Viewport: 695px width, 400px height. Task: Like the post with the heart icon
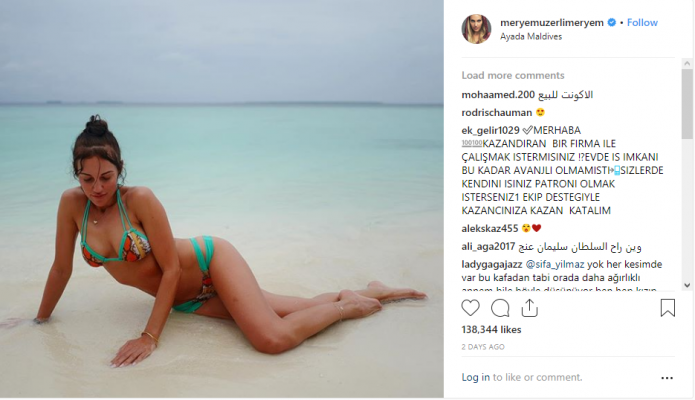[471, 308]
